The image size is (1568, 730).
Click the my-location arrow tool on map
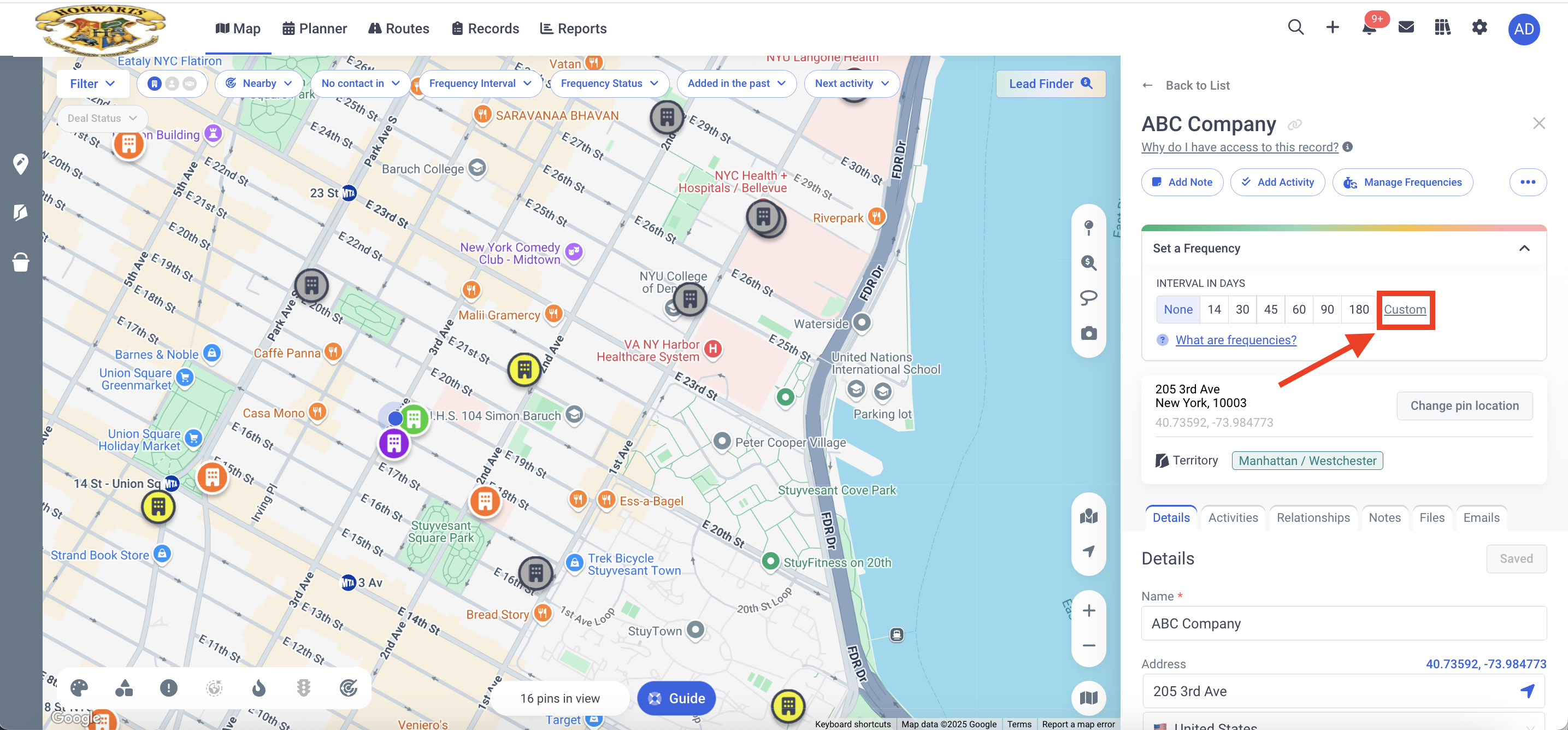1088,551
